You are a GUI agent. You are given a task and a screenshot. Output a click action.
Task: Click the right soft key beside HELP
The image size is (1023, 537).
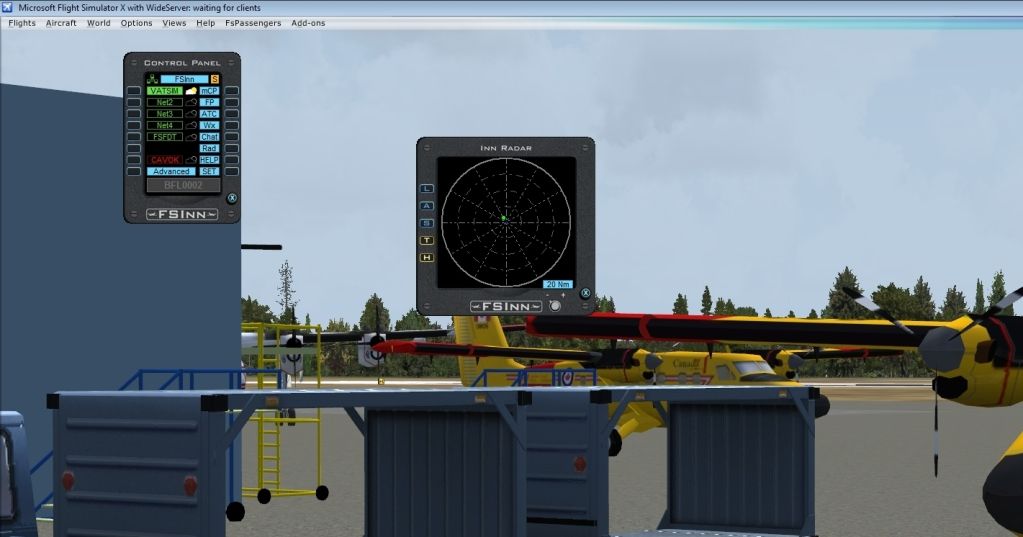tap(232, 160)
